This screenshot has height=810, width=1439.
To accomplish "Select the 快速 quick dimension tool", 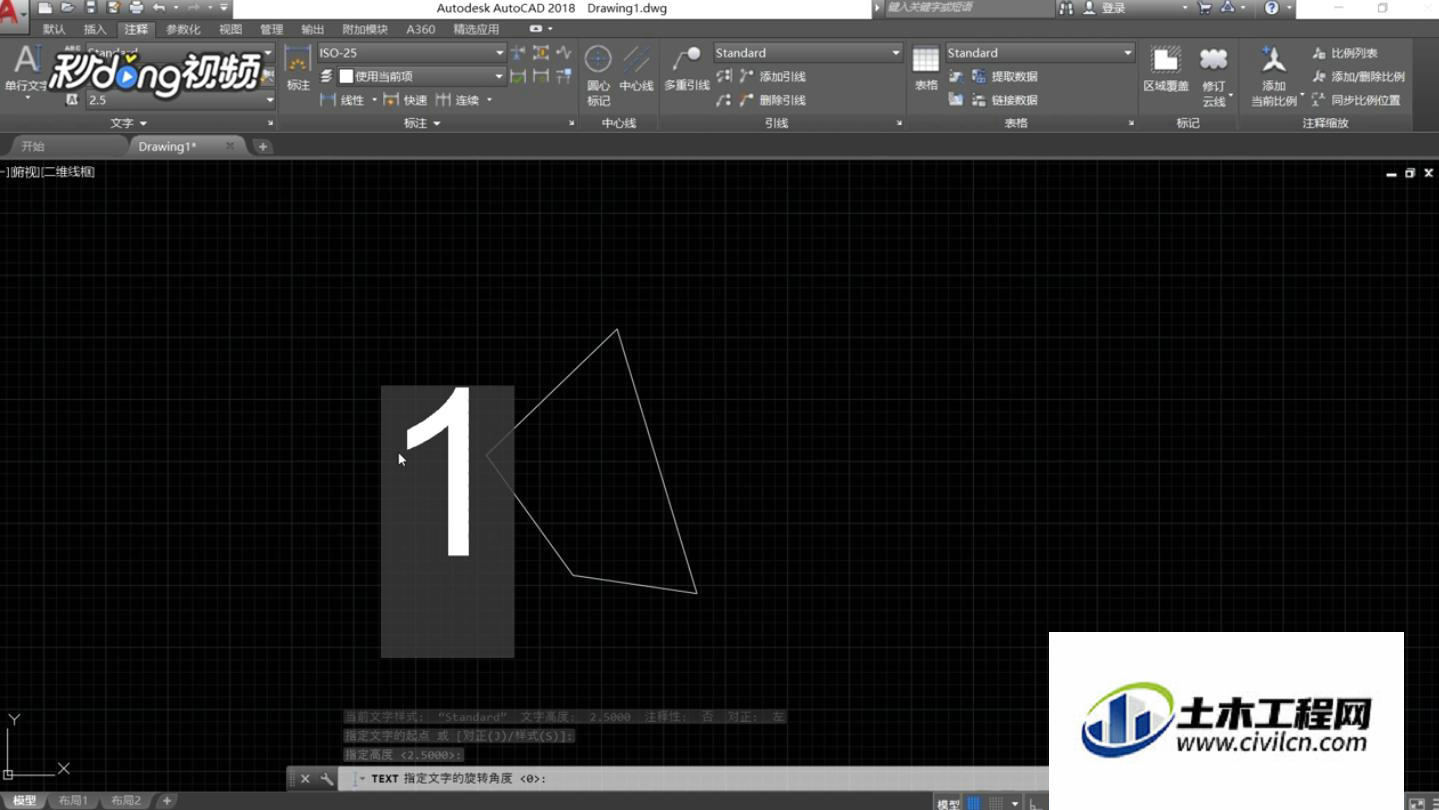I will point(405,100).
